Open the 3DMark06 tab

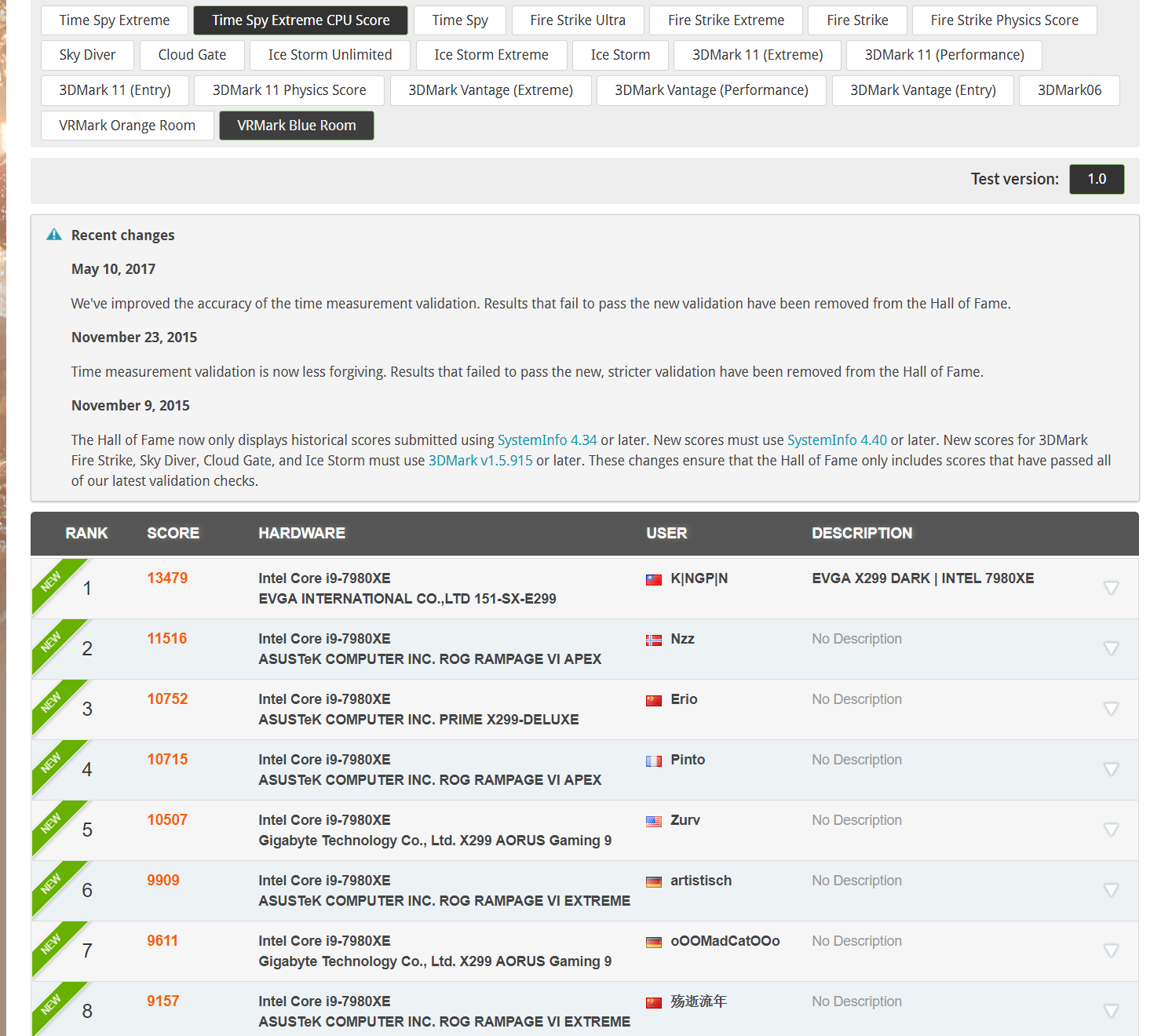pyautogui.click(x=1069, y=90)
